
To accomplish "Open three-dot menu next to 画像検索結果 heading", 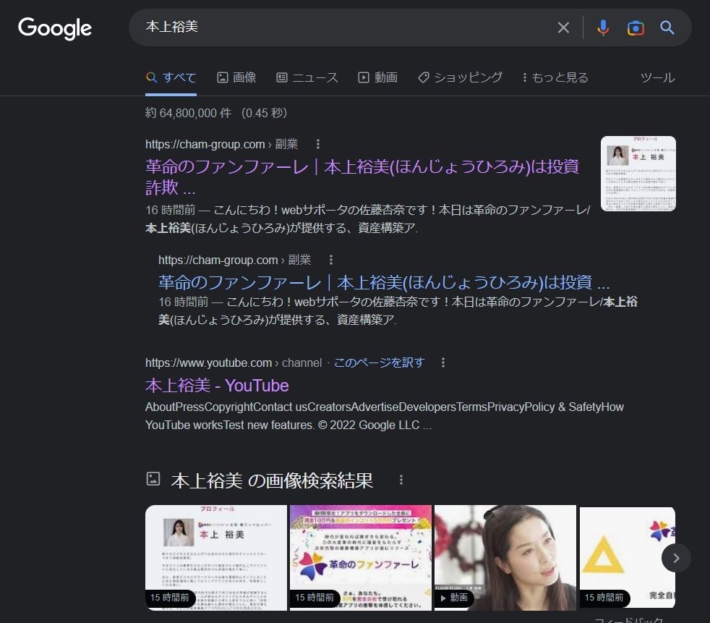I will click(x=401, y=480).
